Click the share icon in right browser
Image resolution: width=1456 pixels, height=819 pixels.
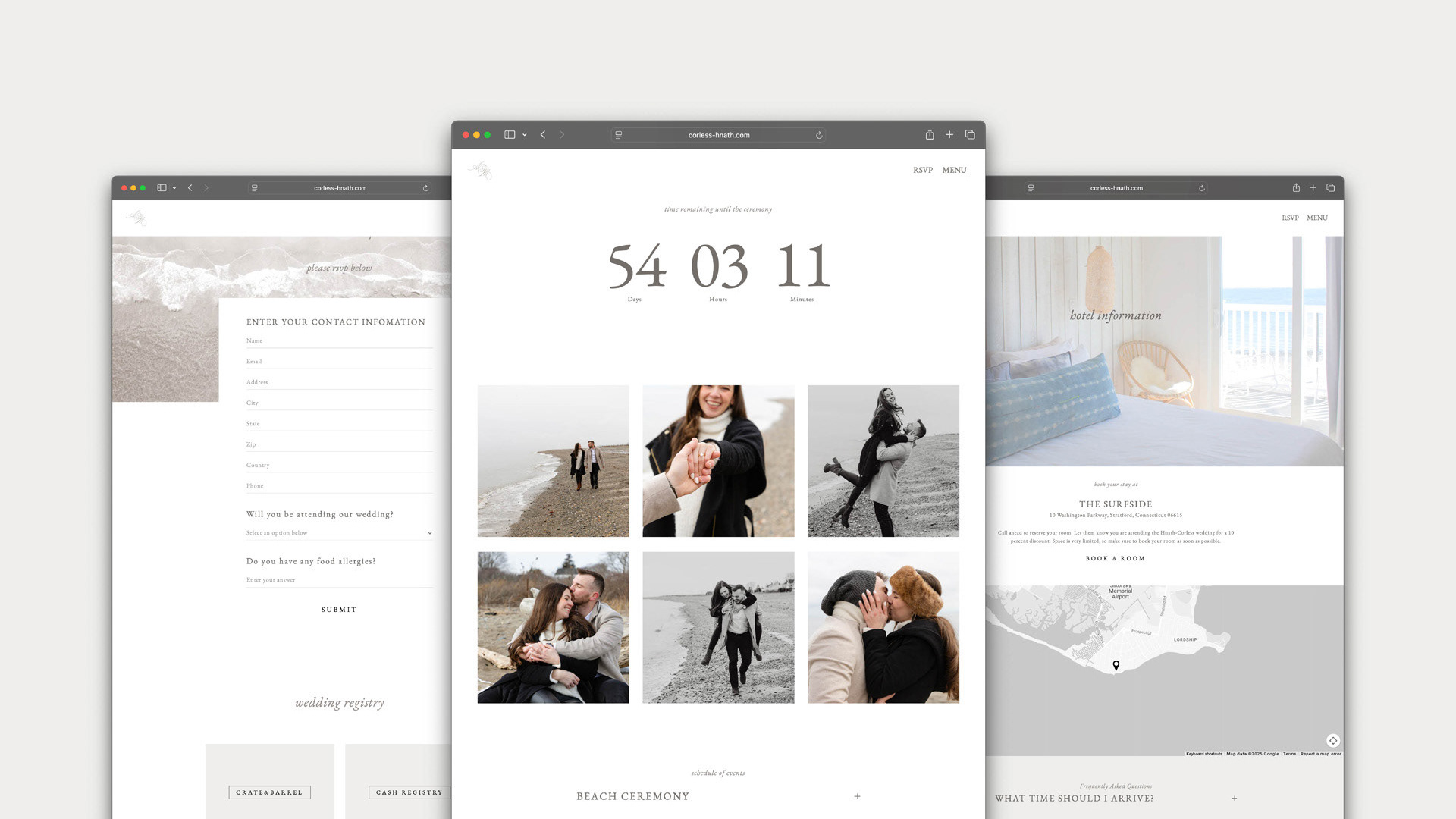click(x=1296, y=188)
